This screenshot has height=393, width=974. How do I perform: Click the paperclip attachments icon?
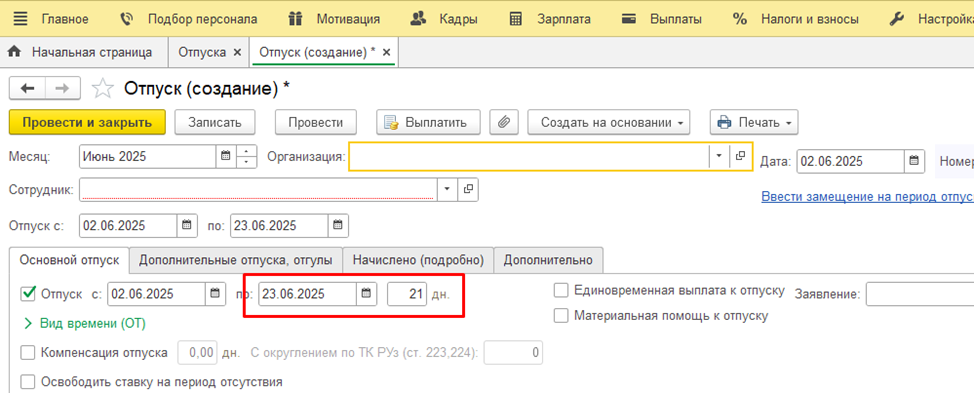(x=504, y=122)
